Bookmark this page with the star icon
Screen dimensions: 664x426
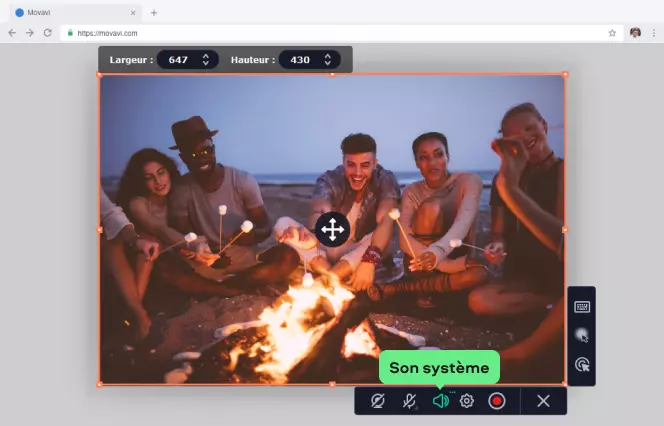point(612,33)
